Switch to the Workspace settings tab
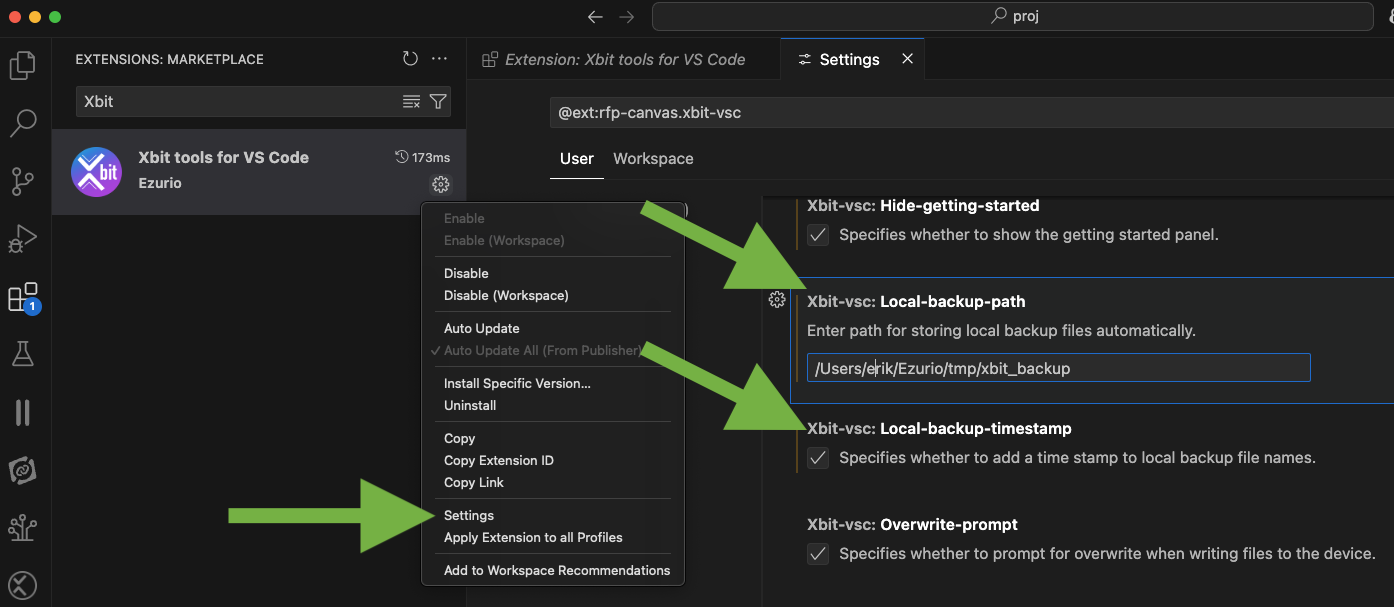The height and width of the screenshot is (607, 1394). (x=653, y=158)
